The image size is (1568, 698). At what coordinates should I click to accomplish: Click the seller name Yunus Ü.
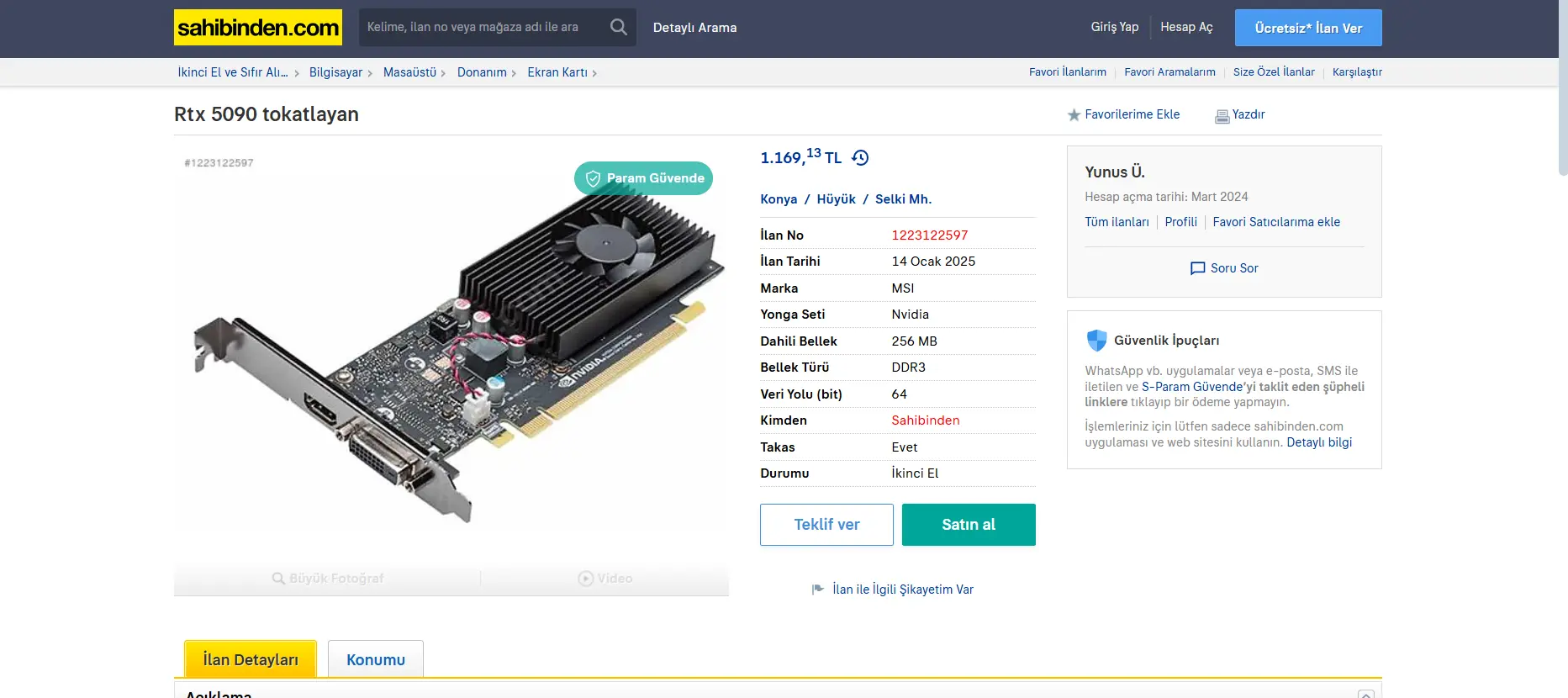1115,172
